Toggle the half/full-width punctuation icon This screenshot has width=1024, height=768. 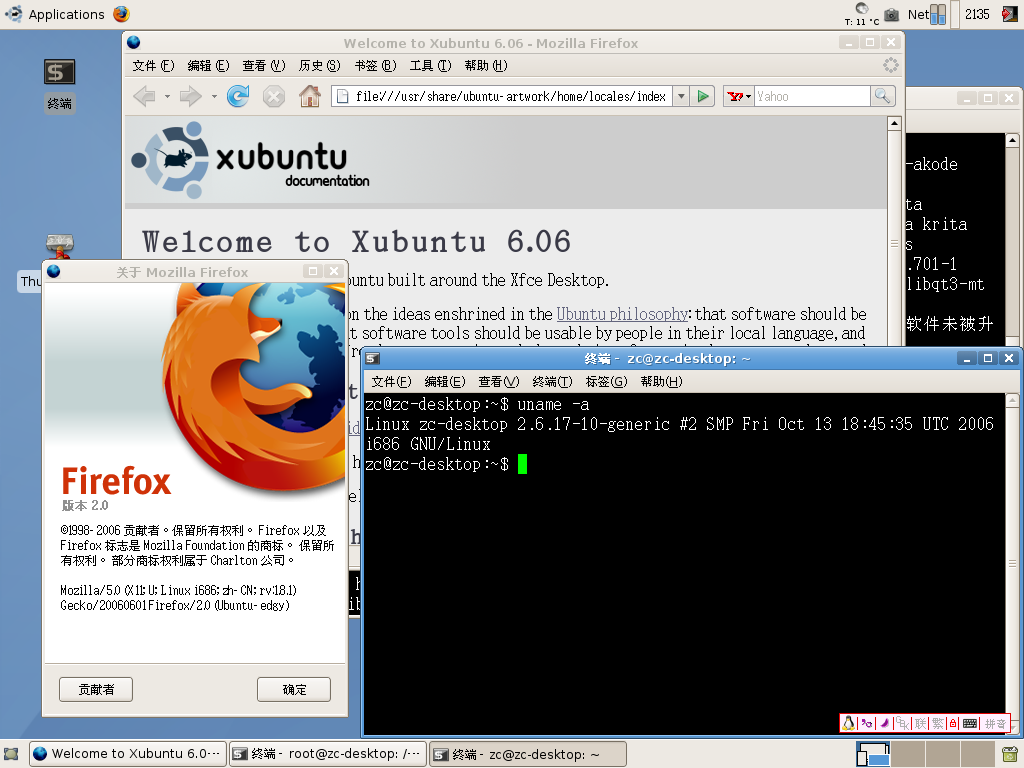(x=867, y=723)
